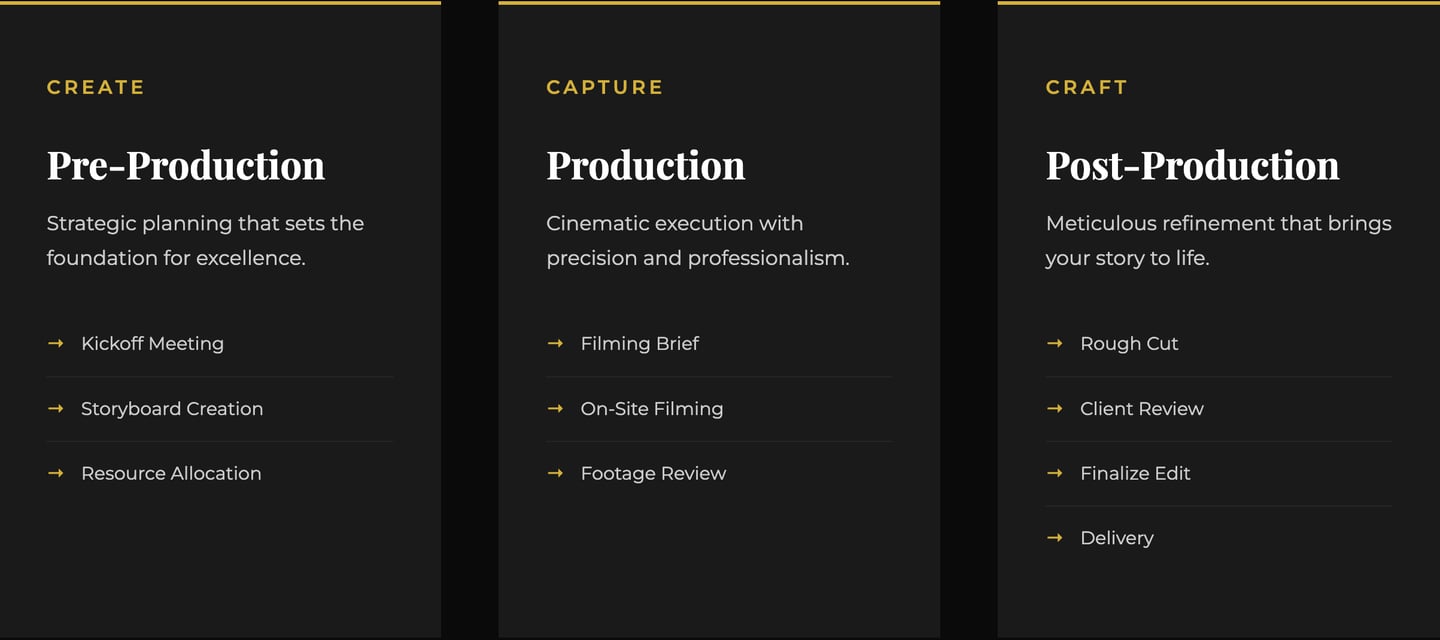Click the Delivery list item text
The width and height of the screenshot is (1440, 640).
click(x=1117, y=538)
